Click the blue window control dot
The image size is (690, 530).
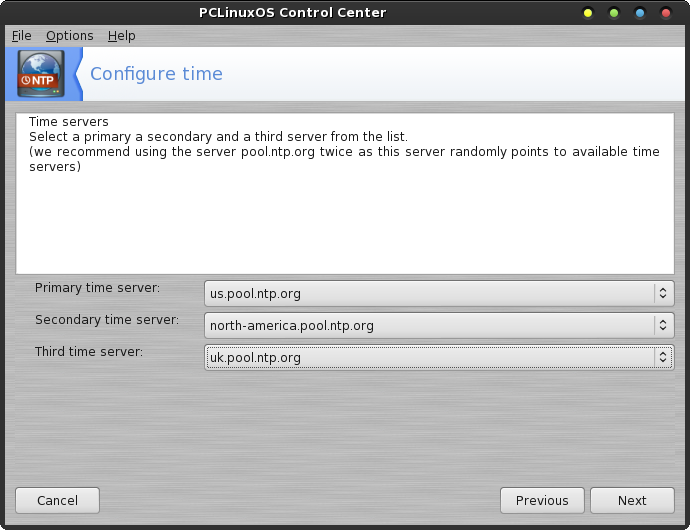(x=640, y=13)
